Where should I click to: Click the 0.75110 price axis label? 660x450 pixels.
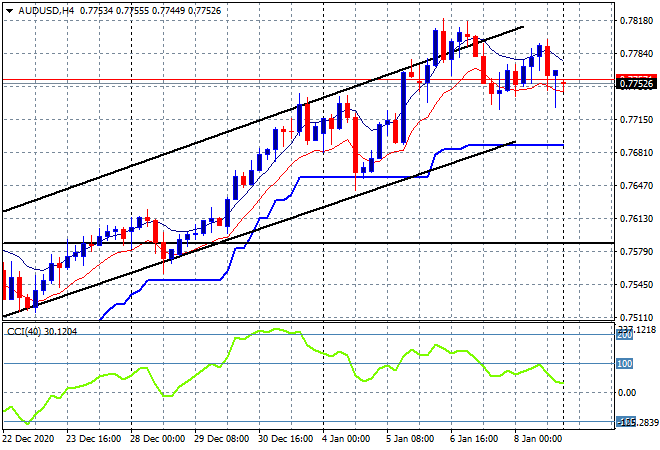[636, 317]
